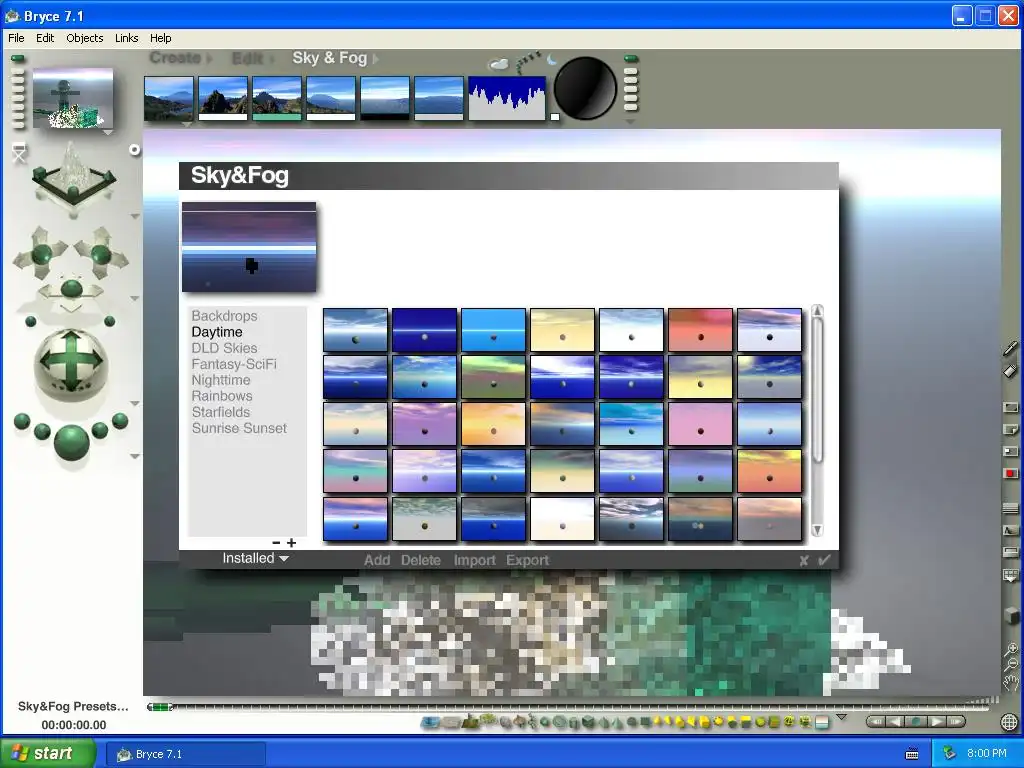Open the File menu
This screenshot has height=768, width=1024.
(16, 38)
